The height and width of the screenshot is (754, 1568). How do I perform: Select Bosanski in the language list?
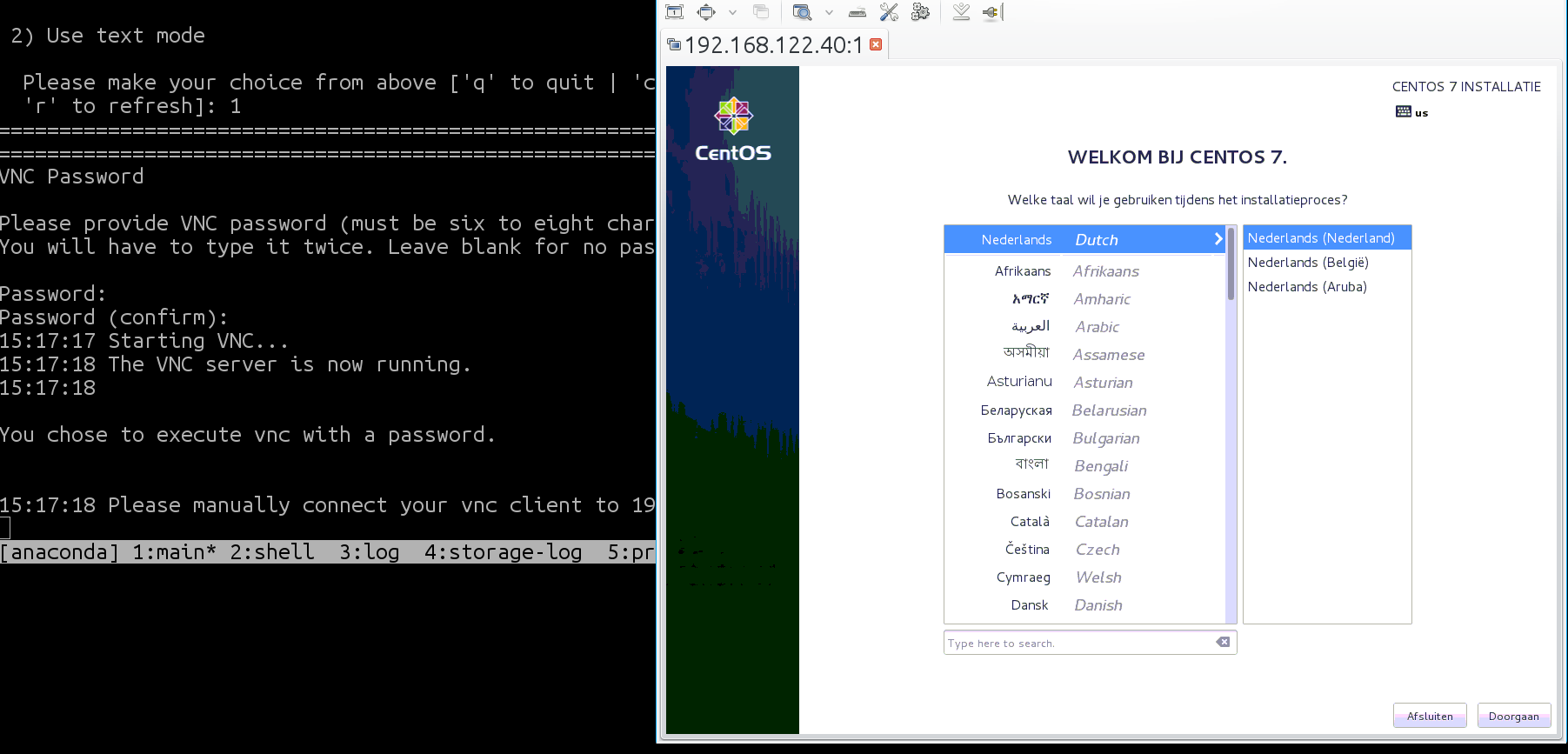pos(1084,494)
